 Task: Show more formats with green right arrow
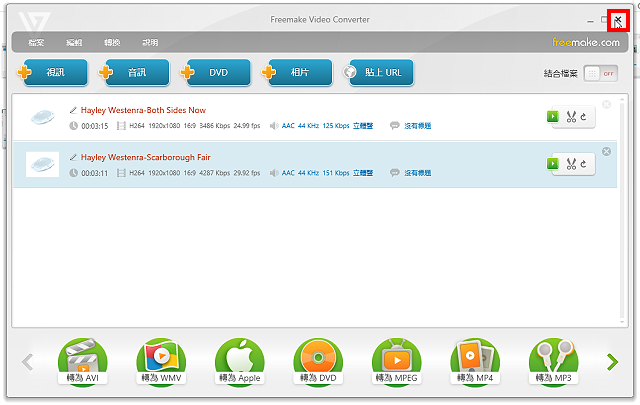(x=612, y=362)
